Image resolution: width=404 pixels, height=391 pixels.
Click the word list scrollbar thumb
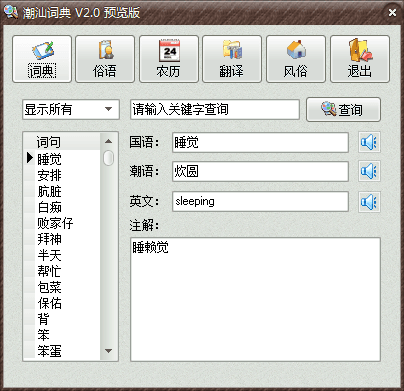pyautogui.click(x=108, y=158)
